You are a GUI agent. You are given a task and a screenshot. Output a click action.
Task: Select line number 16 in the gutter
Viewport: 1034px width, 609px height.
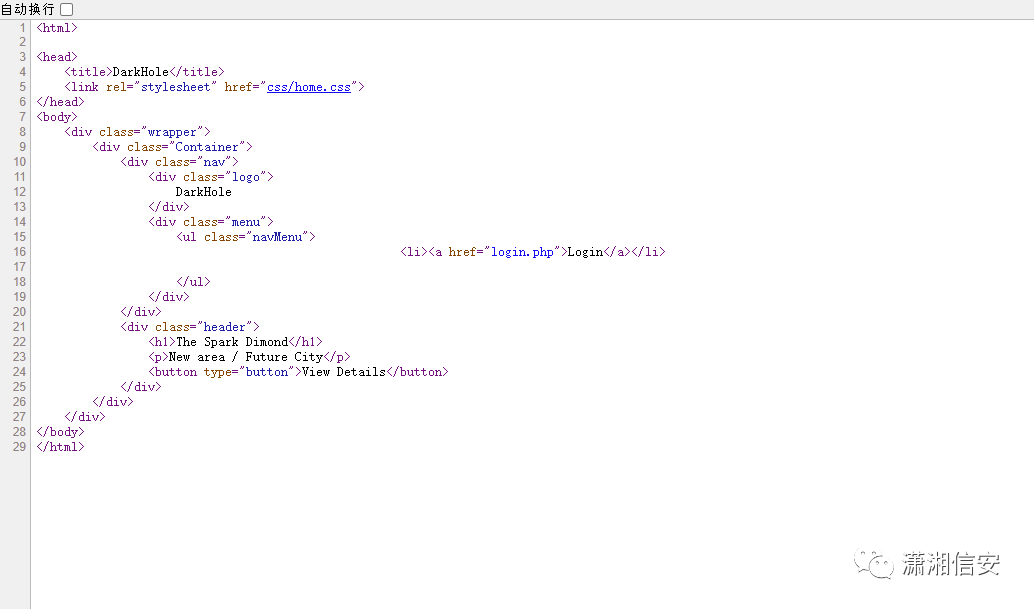coord(19,252)
